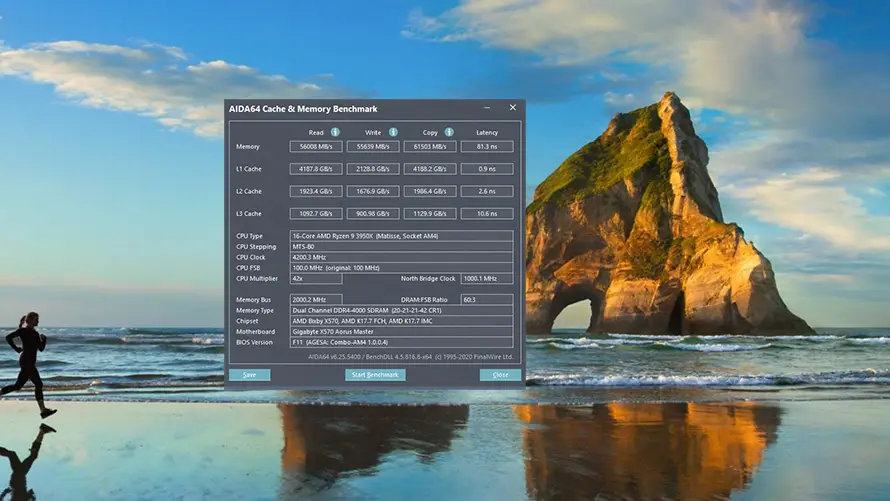This screenshot has width=890, height=501.
Task: Click the Close button at the bottom
Action: pyautogui.click(x=500, y=374)
